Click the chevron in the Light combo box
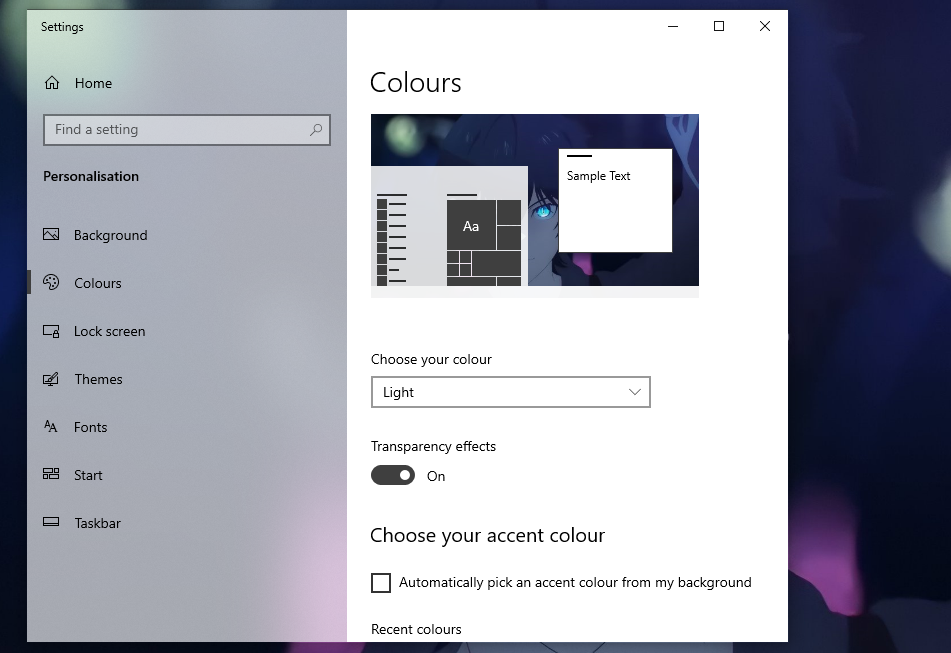 [x=634, y=392]
